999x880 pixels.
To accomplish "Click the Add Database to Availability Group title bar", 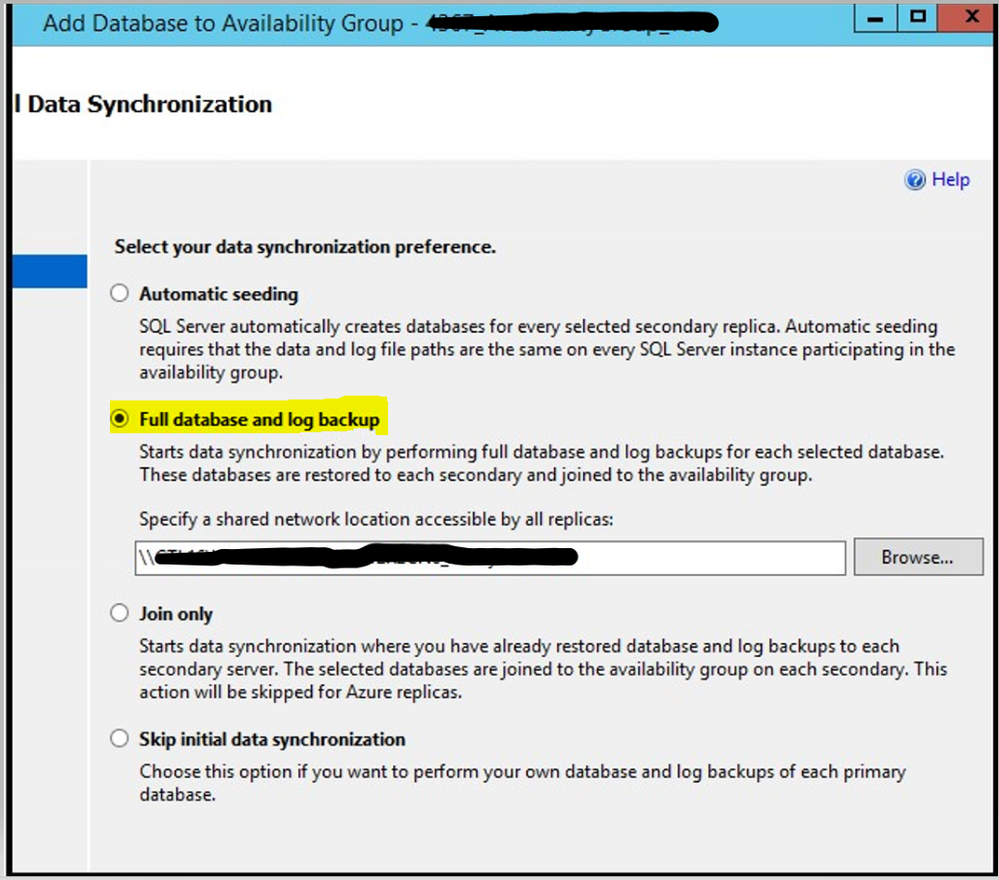I will 223,24.
